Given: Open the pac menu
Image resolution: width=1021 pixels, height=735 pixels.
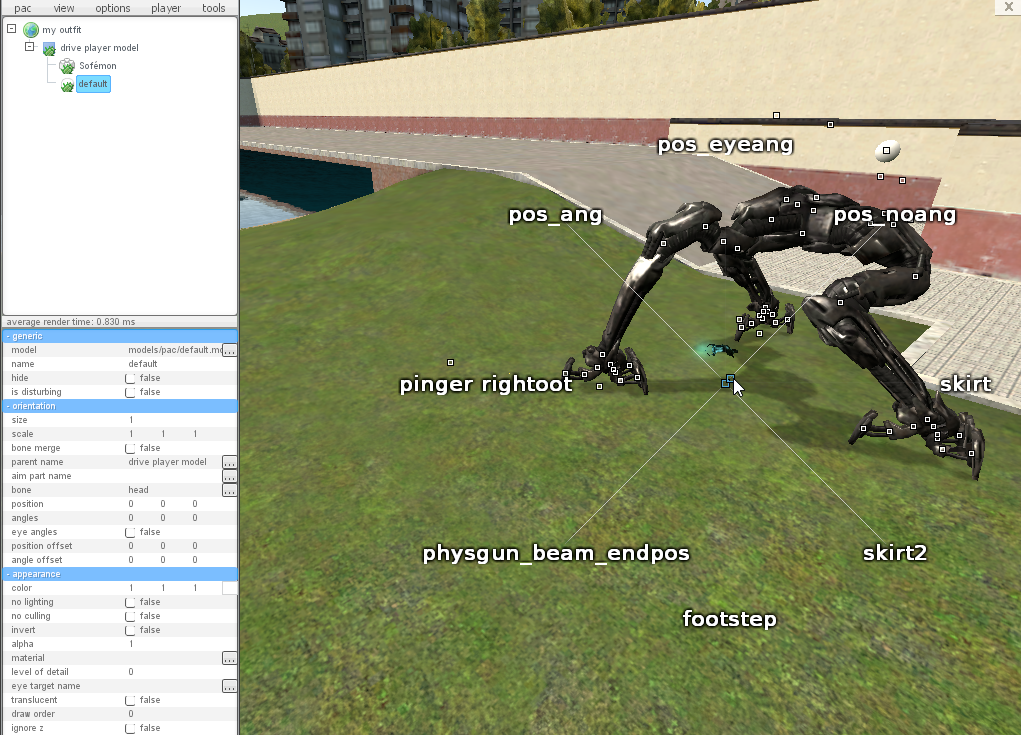Looking at the screenshot, I should (22, 8).
